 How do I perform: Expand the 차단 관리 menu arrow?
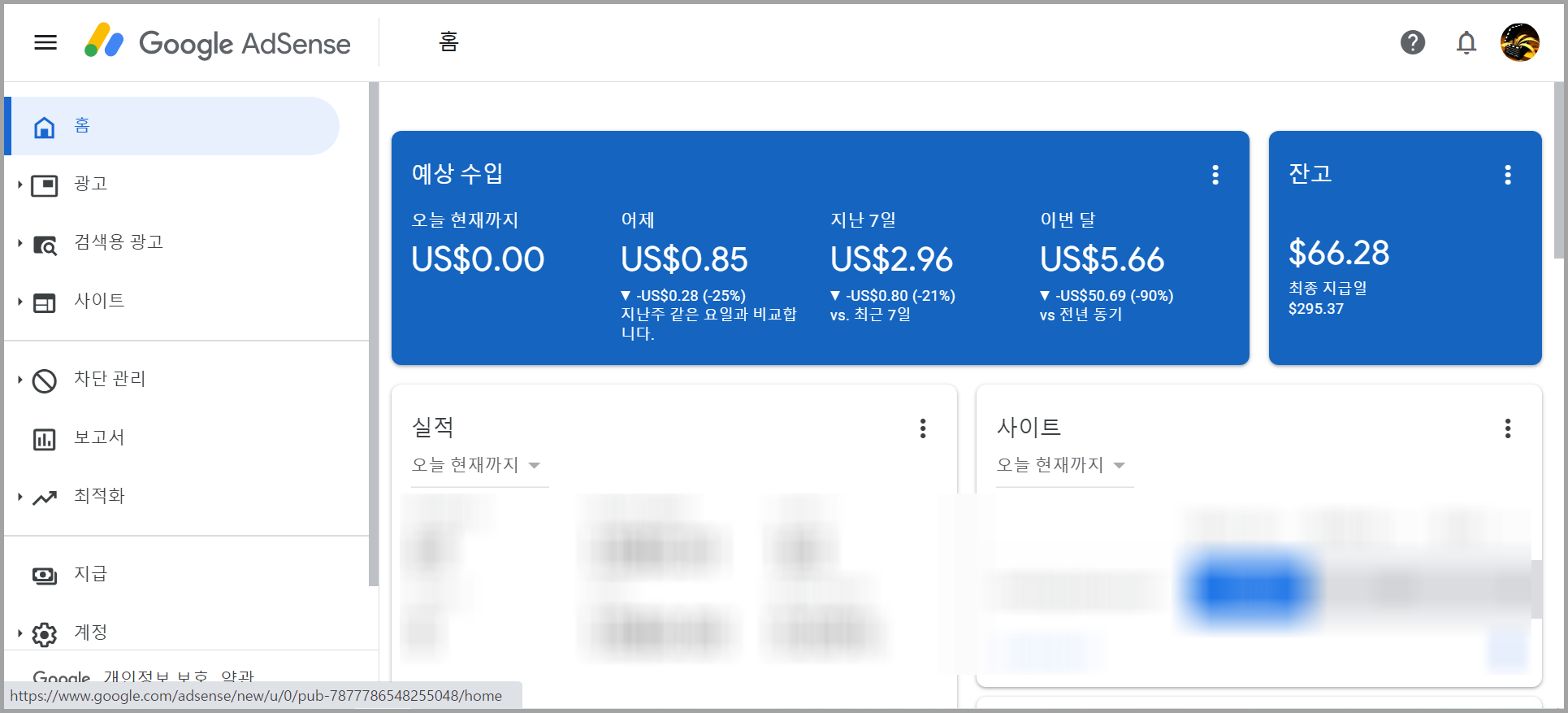click(x=19, y=380)
